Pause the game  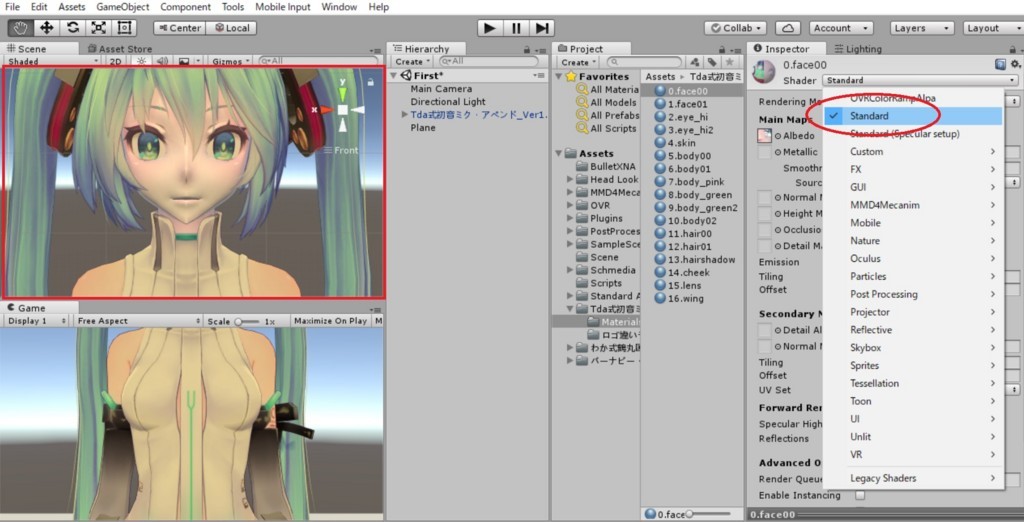516,28
